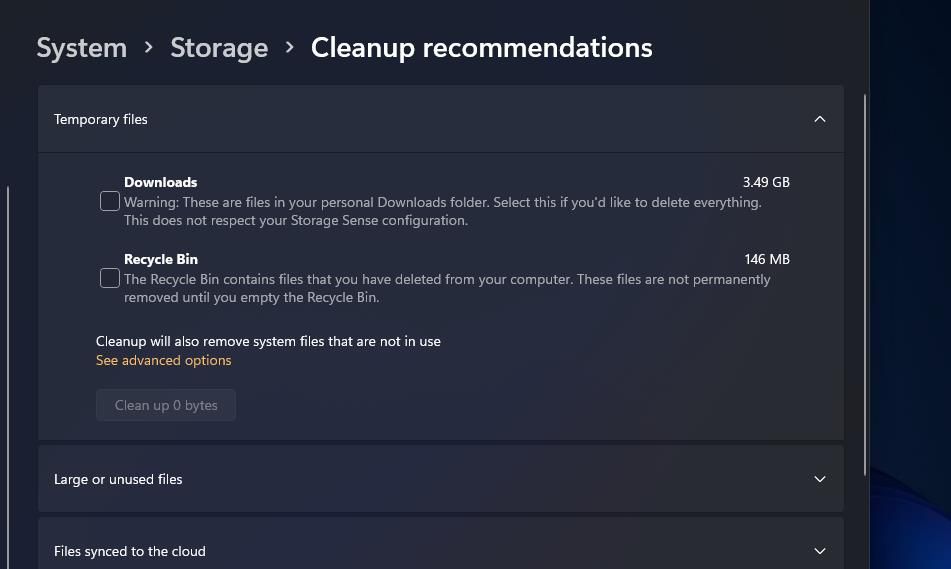Tick the Recycle Bin checkbox
951x569 pixels.
click(x=110, y=279)
